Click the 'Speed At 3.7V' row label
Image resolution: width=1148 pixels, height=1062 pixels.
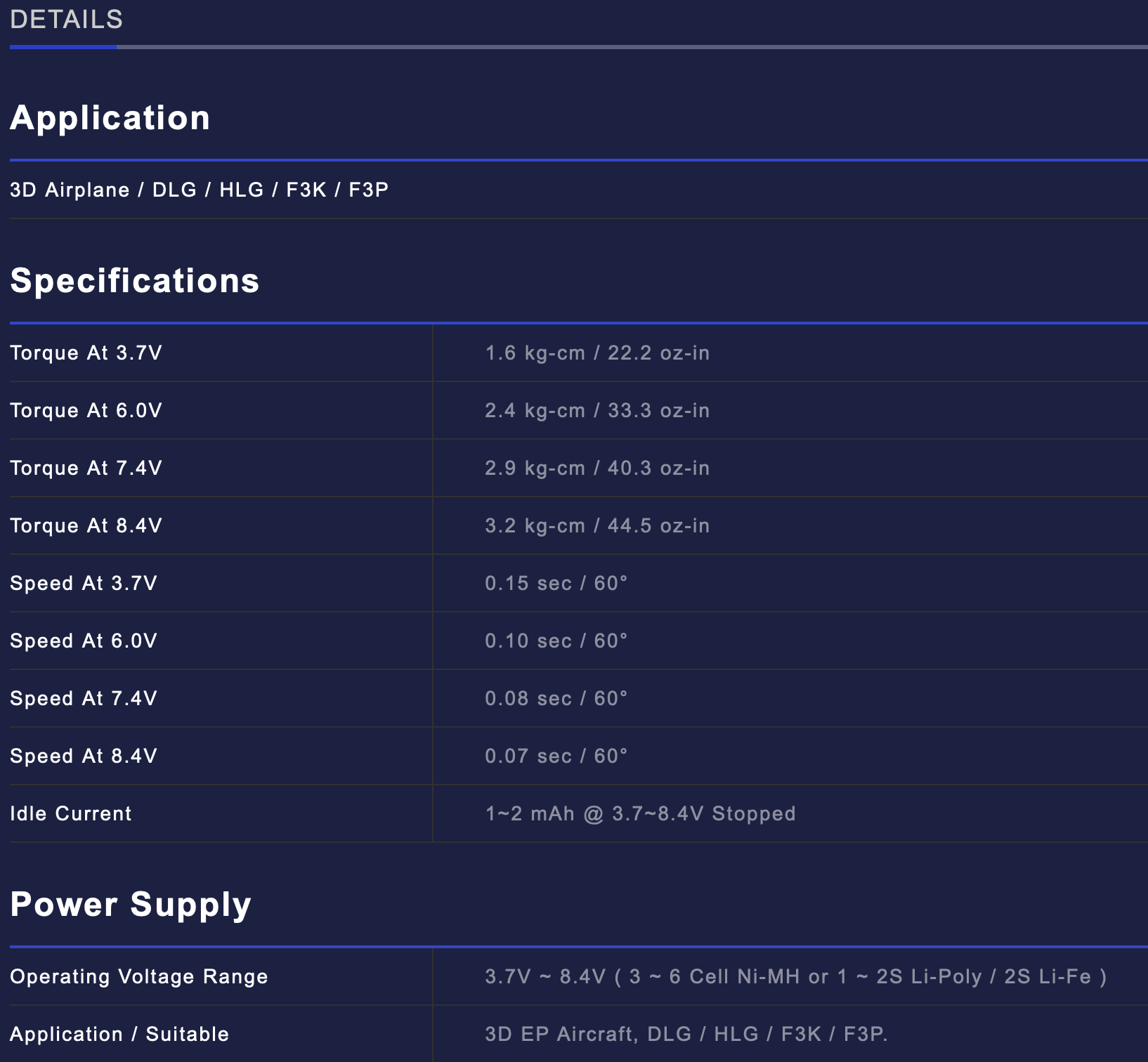(84, 583)
